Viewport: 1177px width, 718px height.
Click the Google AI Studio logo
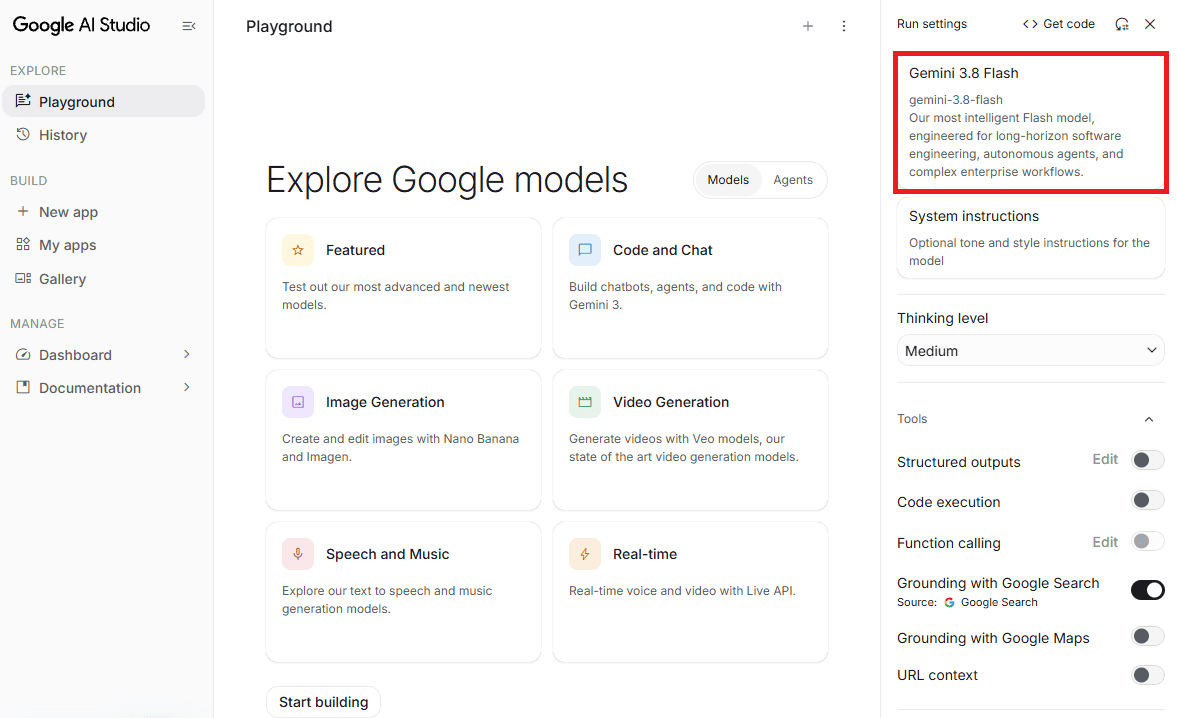pyautogui.click(x=81, y=25)
